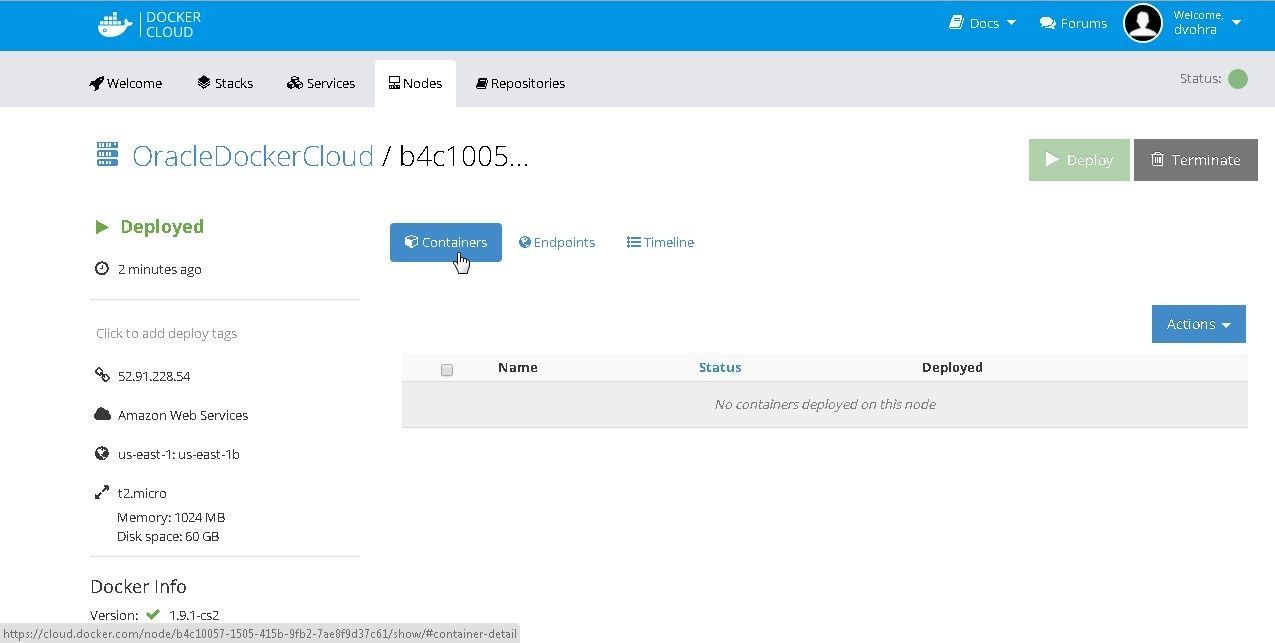The height and width of the screenshot is (643, 1275).
Task: Click the b4c1005… node ID title
Action: pos(464,156)
